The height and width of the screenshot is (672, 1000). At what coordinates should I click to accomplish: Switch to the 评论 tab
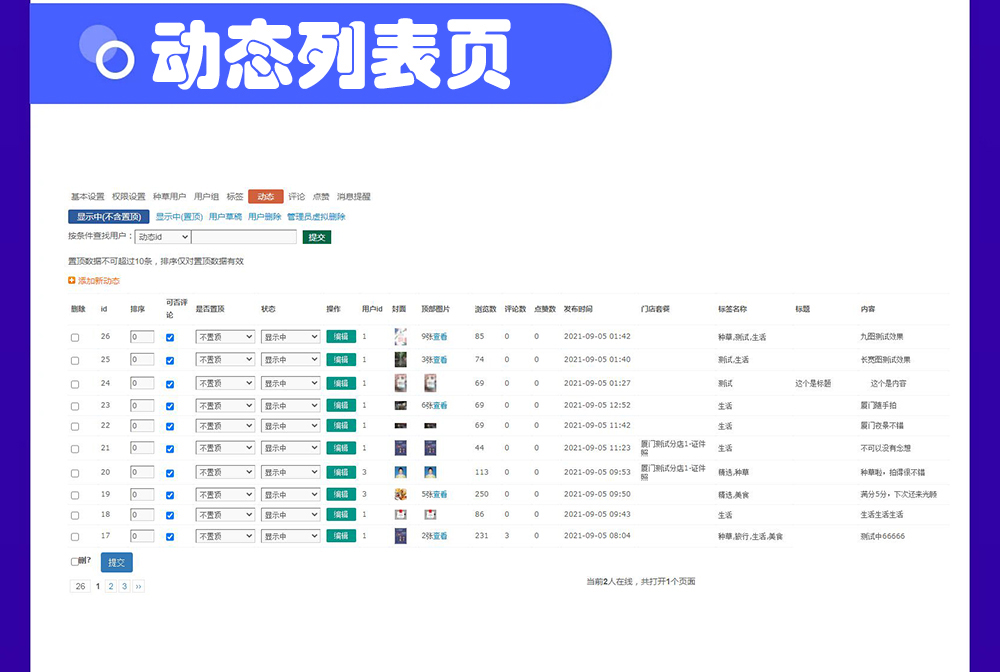297,197
